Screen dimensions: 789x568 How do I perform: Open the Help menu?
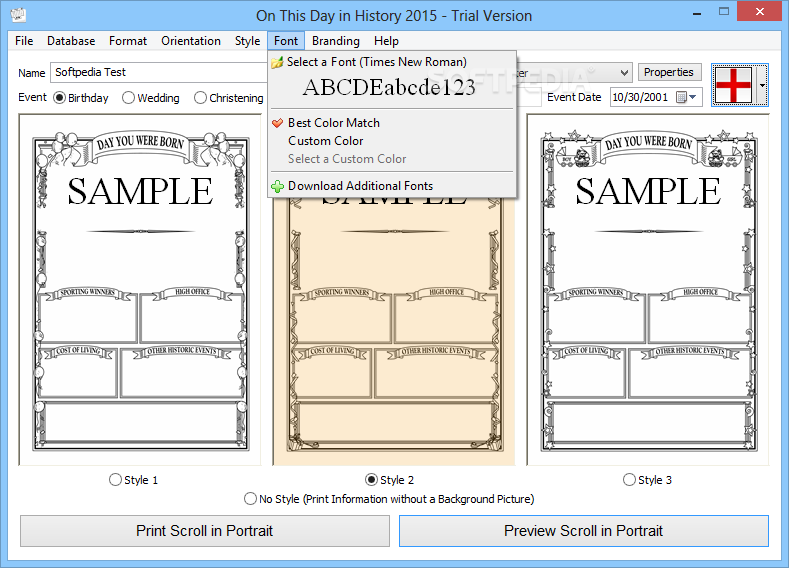click(x=386, y=41)
